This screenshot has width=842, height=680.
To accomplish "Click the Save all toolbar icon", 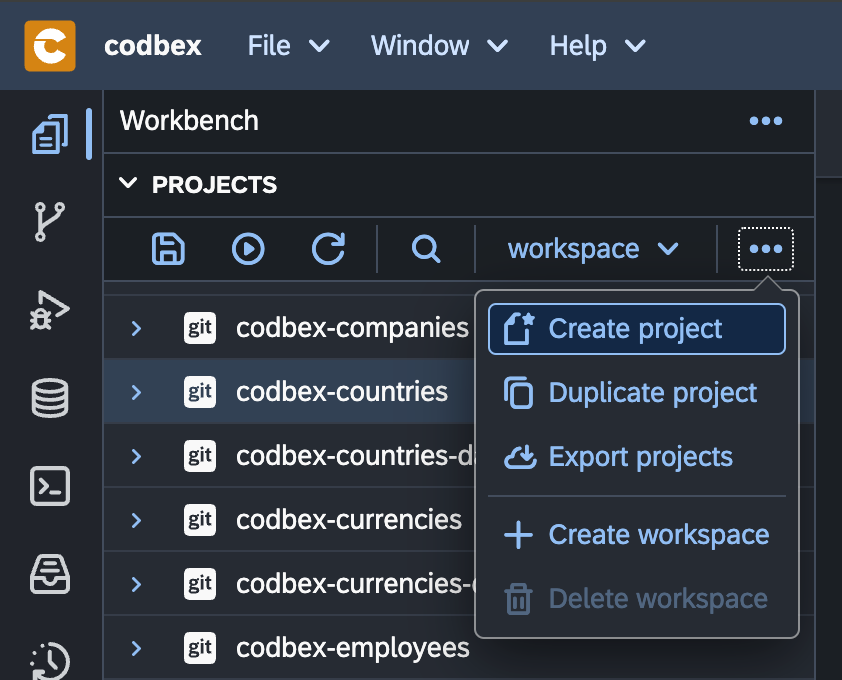I will pyautogui.click(x=168, y=249).
